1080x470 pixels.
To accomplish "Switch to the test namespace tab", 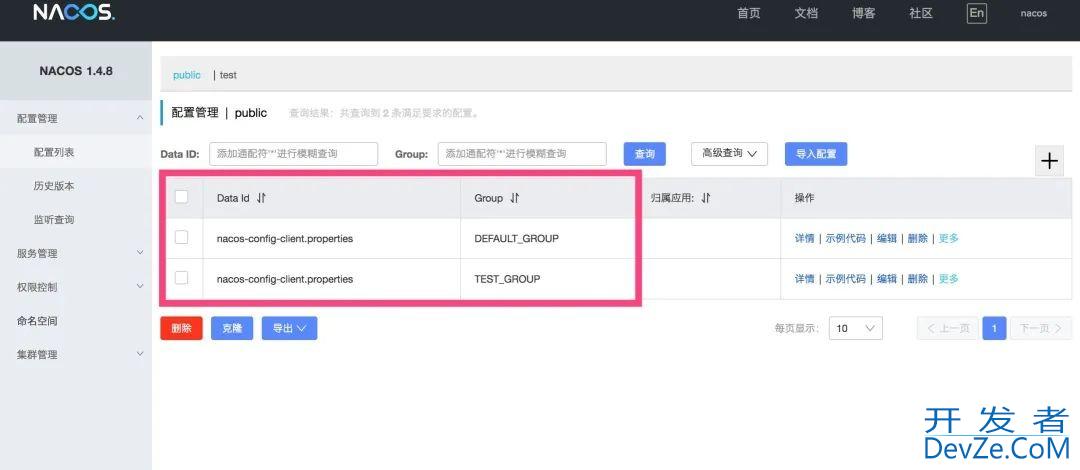I will (x=228, y=75).
